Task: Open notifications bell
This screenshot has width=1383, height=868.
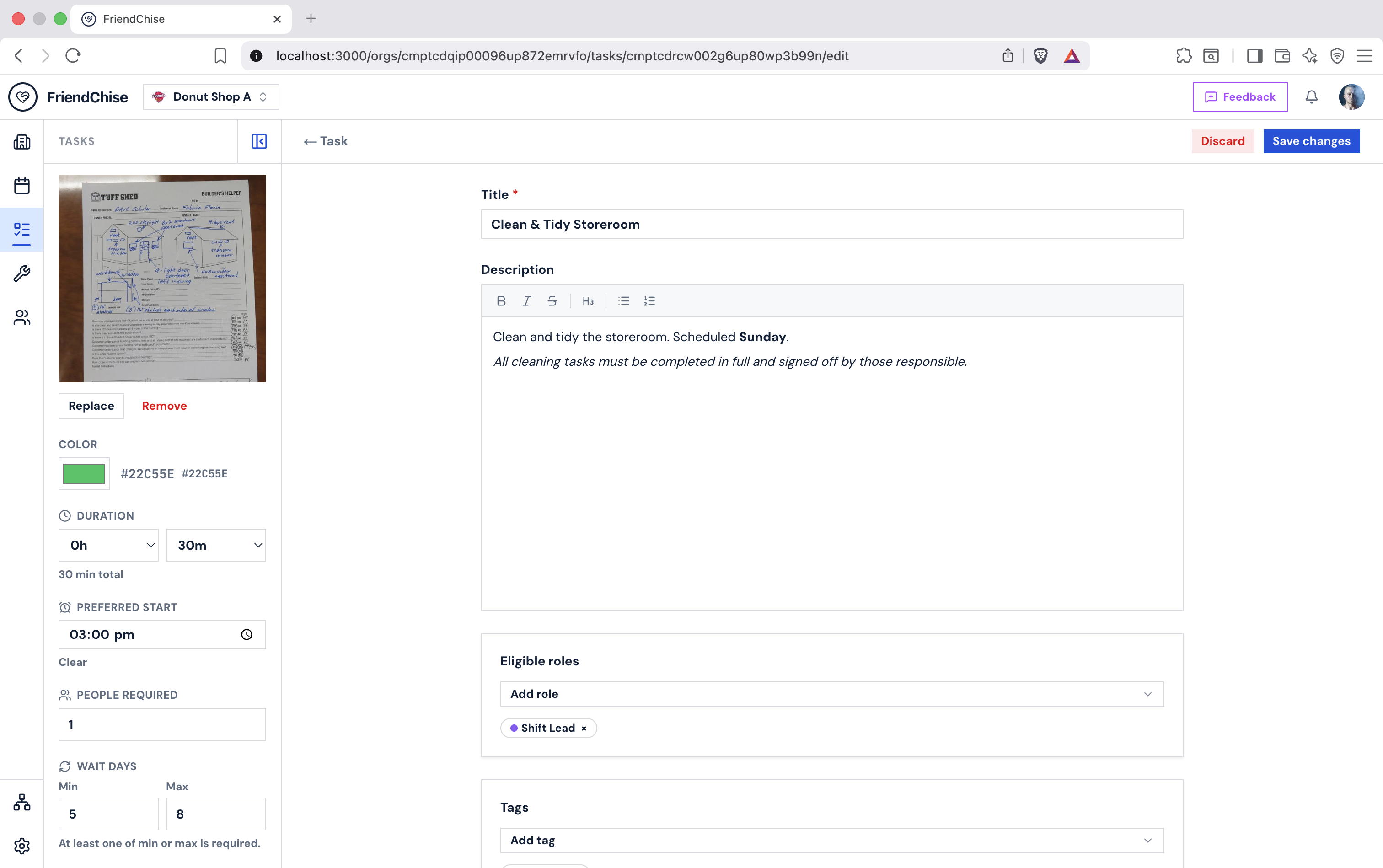Action: (x=1311, y=97)
